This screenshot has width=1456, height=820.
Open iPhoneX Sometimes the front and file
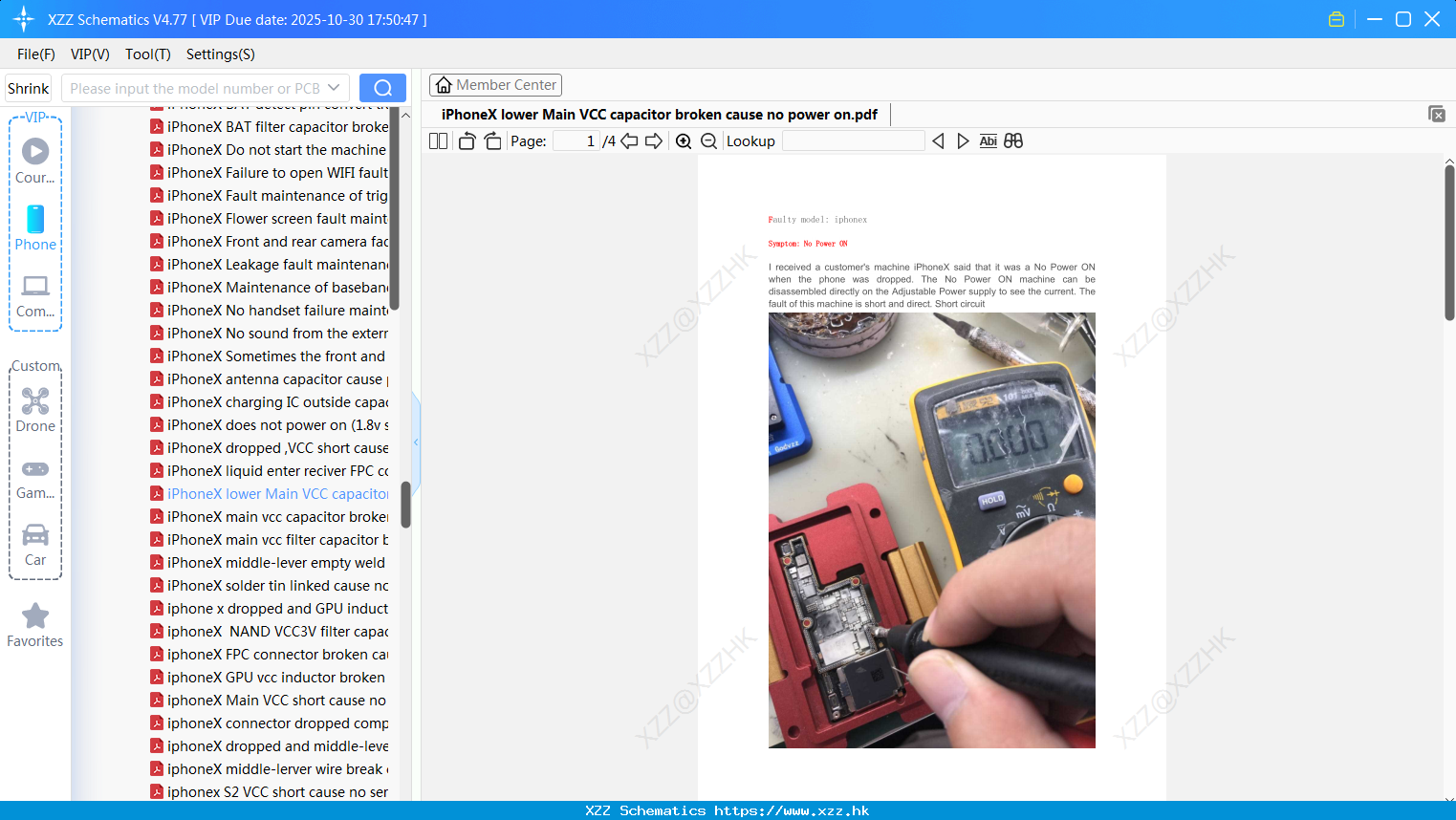[270, 356]
